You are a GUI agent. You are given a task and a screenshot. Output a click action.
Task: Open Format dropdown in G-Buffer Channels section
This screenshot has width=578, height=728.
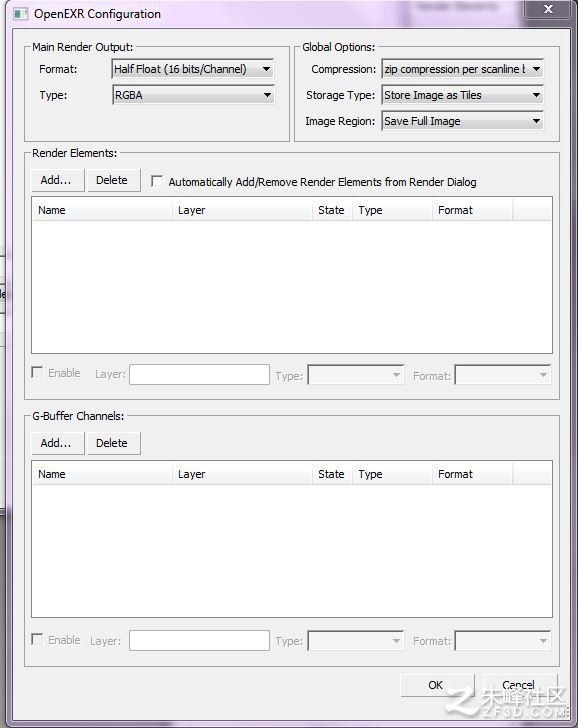click(503, 641)
